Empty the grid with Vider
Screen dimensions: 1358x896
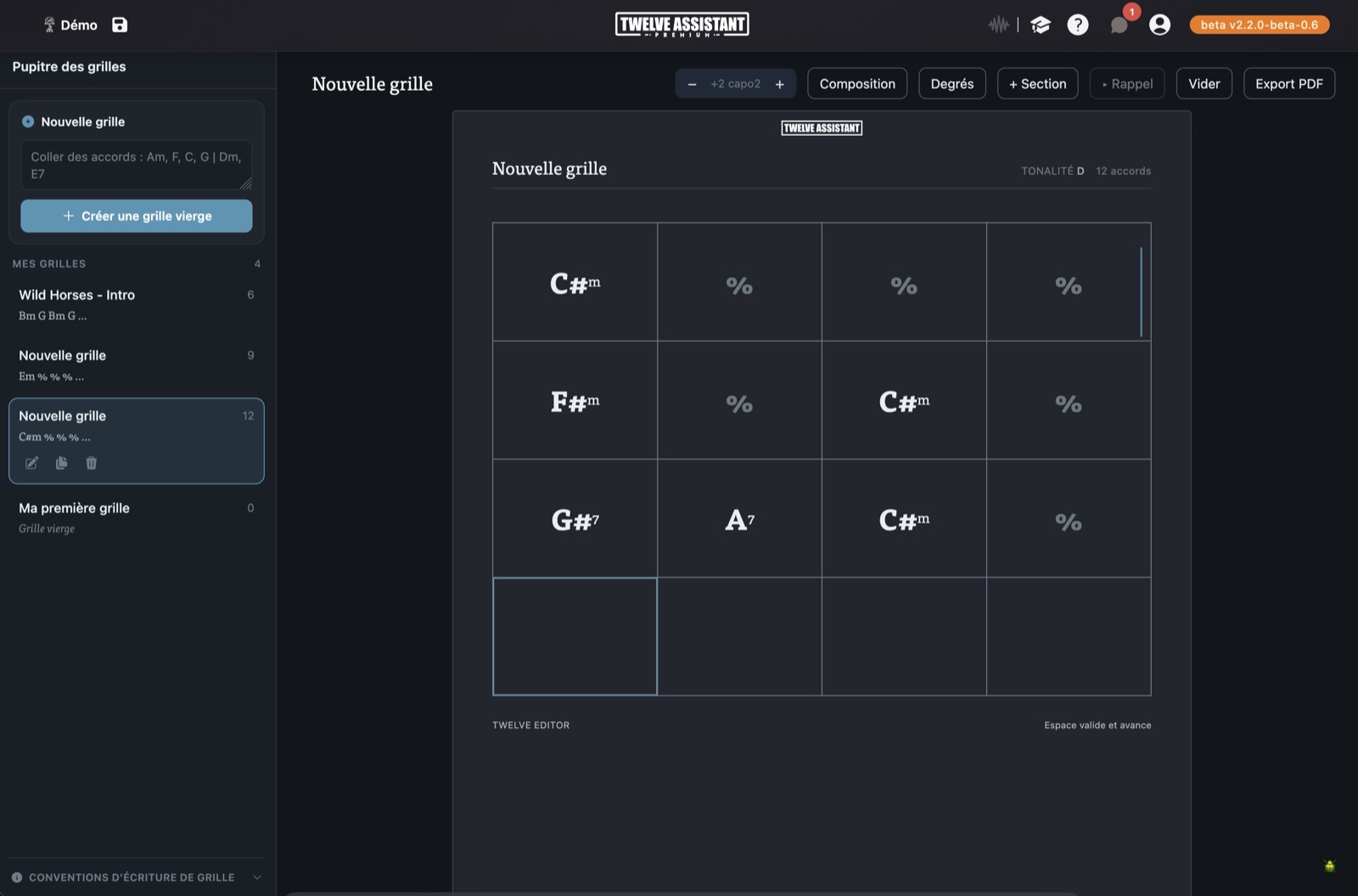(x=1204, y=83)
